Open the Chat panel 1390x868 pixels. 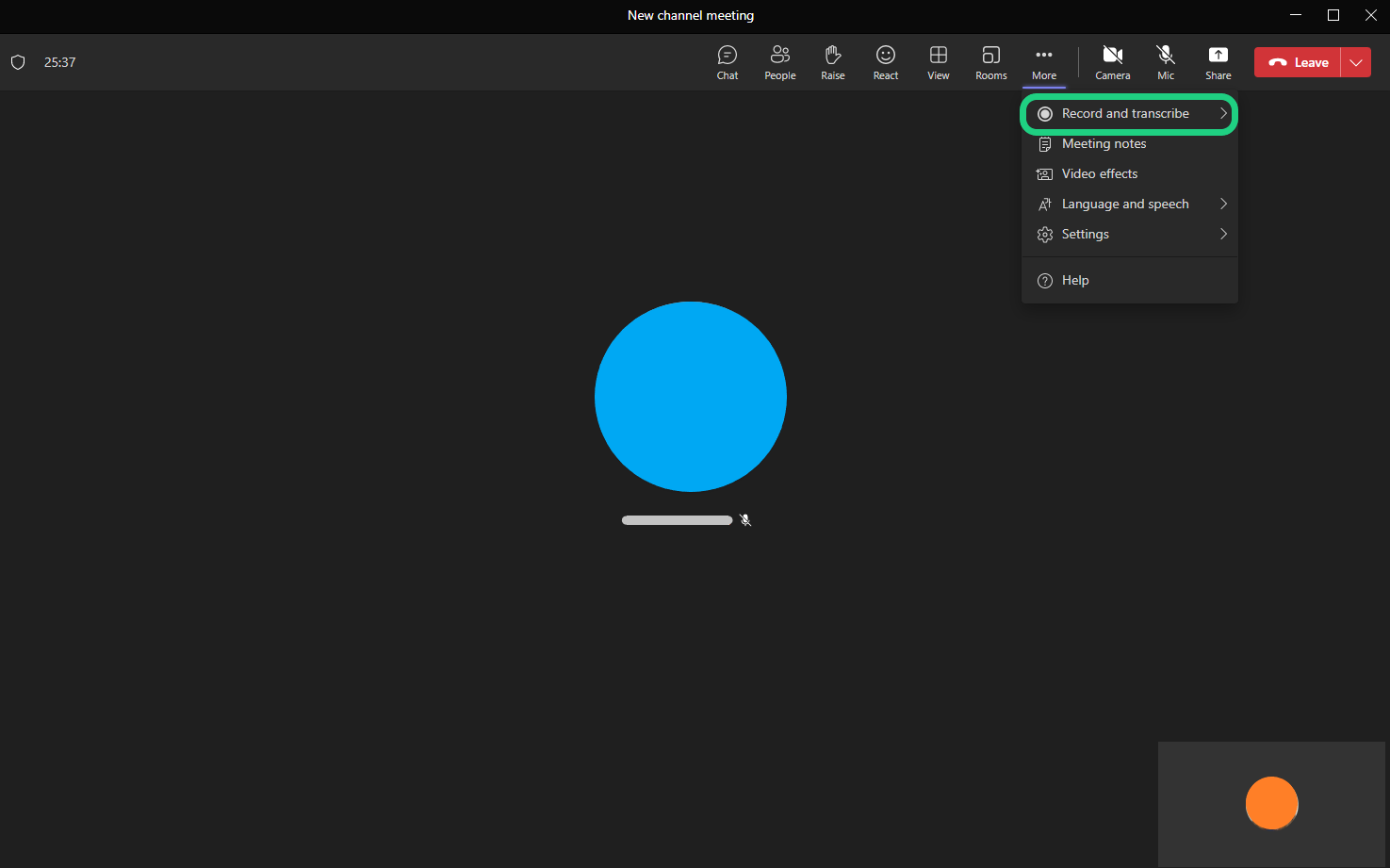coord(727,62)
